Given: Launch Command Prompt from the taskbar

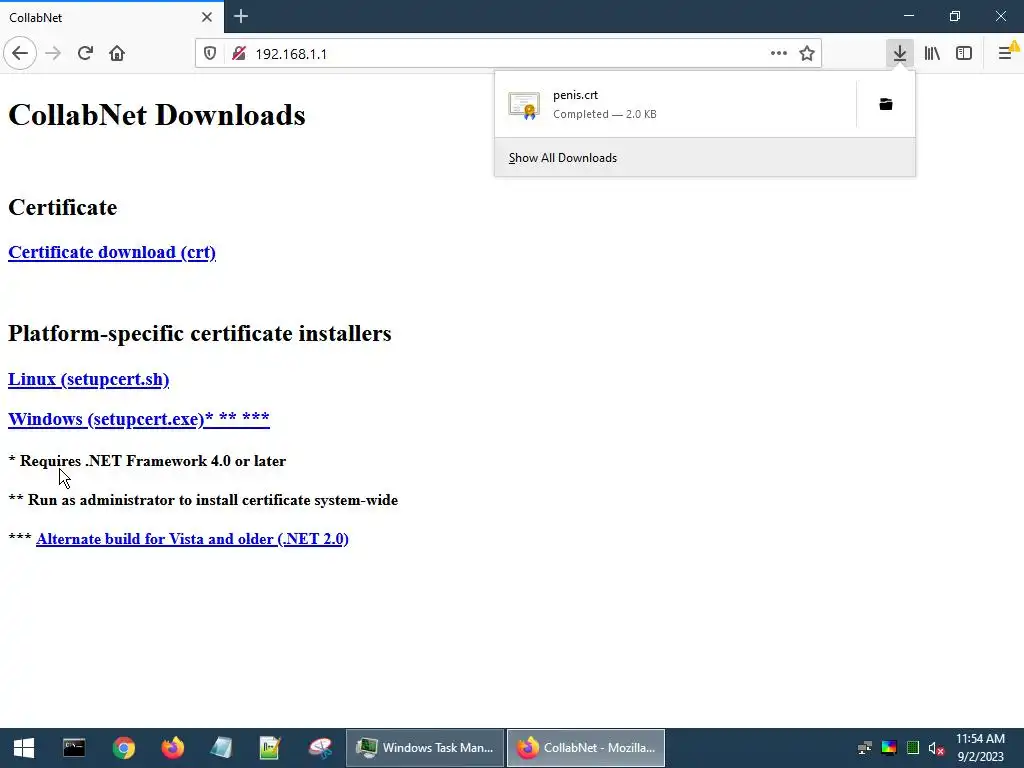Looking at the screenshot, I should coord(74,748).
